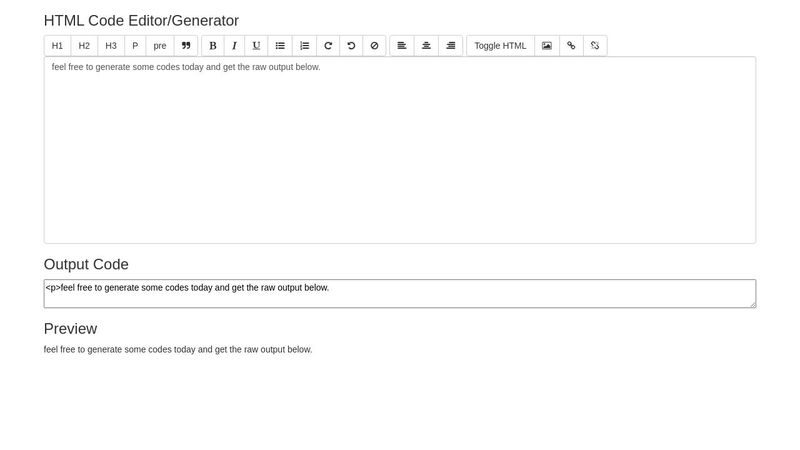Click the redo arrow icon
Viewport: 800px width, 450px height.
click(328, 46)
